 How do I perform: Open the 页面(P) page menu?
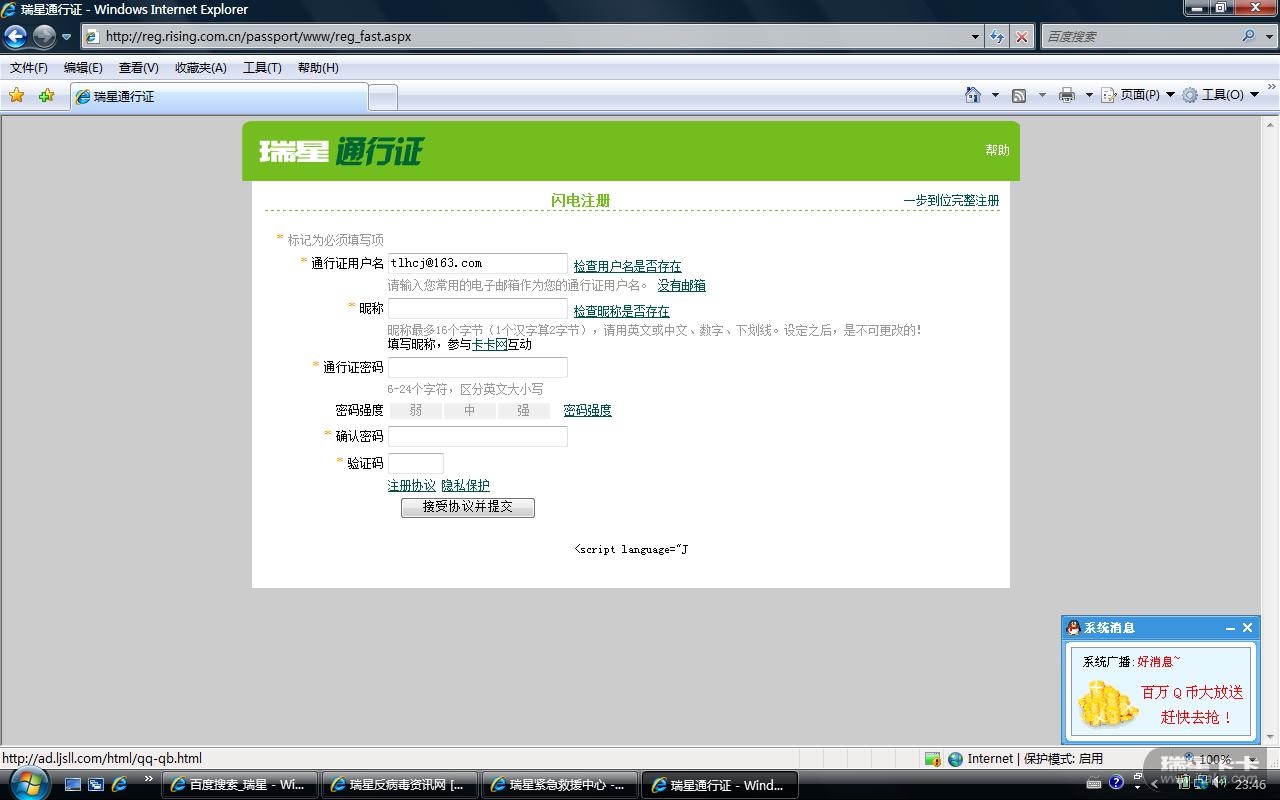(x=1138, y=95)
